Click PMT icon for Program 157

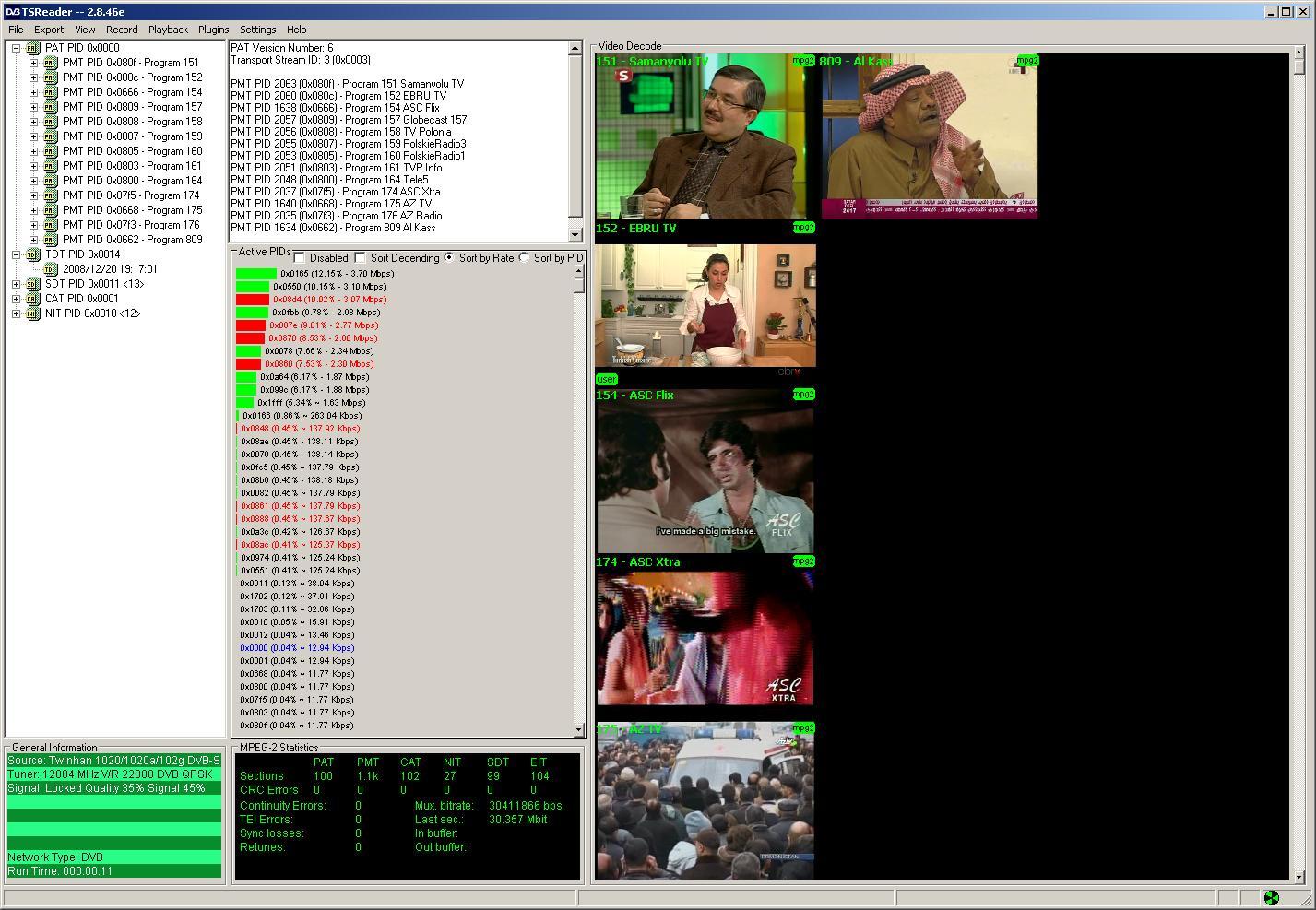pos(51,107)
